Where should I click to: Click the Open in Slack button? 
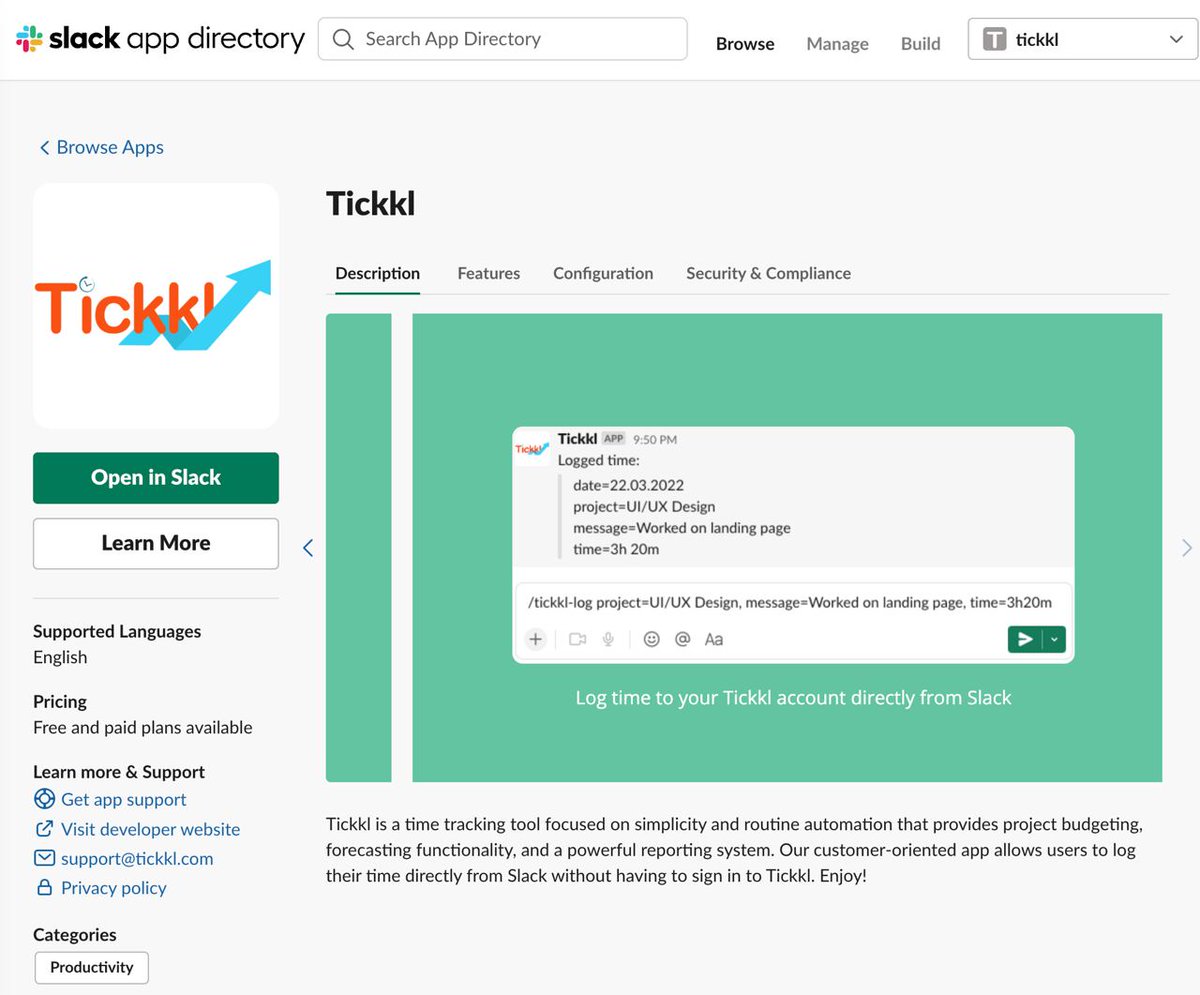coord(156,478)
